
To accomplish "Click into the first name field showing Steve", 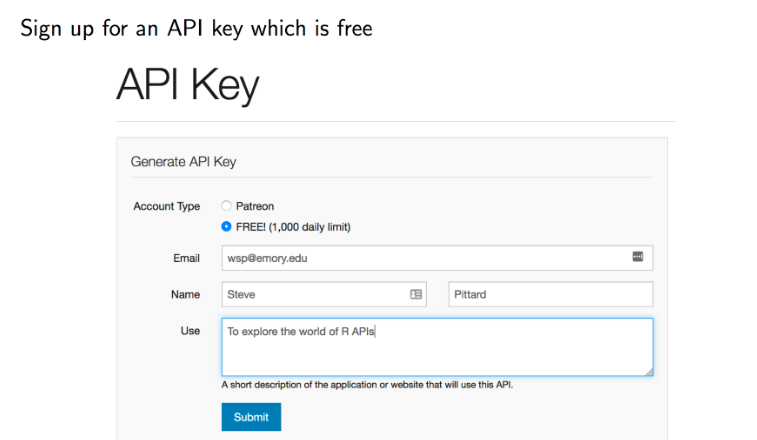I will click(310, 295).
